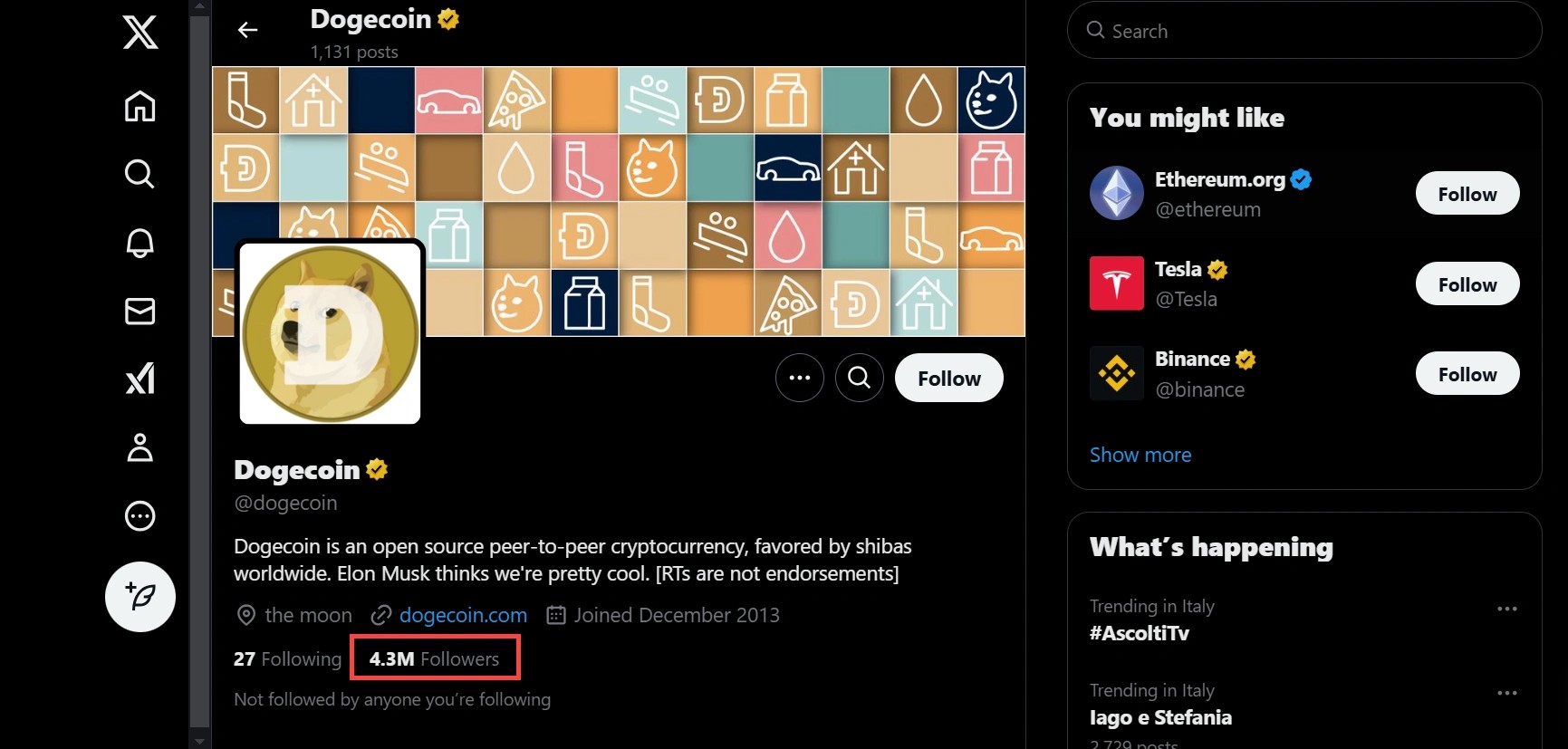This screenshot has width=1568, height=749.
Task: Click the Search input field
Action: coord(1304,31)
